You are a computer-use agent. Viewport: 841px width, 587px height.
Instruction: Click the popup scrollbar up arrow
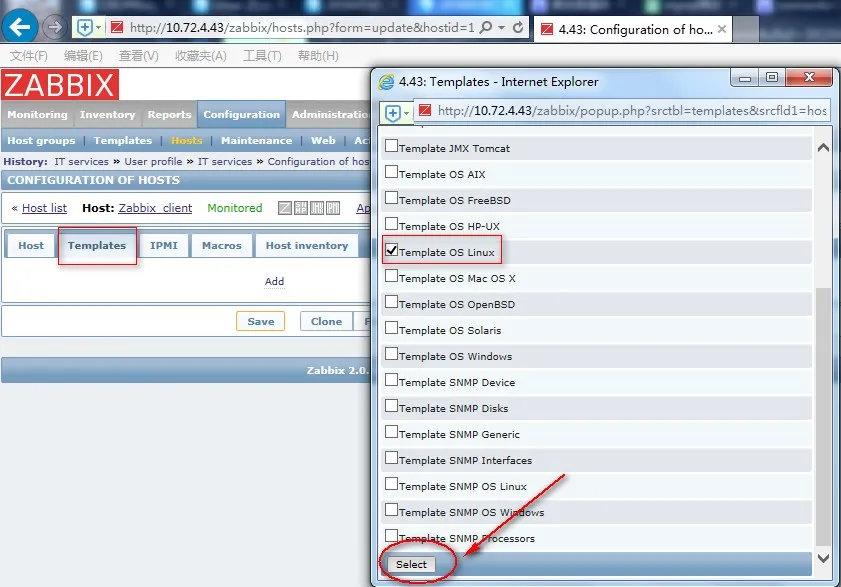[x=823, y=148]
